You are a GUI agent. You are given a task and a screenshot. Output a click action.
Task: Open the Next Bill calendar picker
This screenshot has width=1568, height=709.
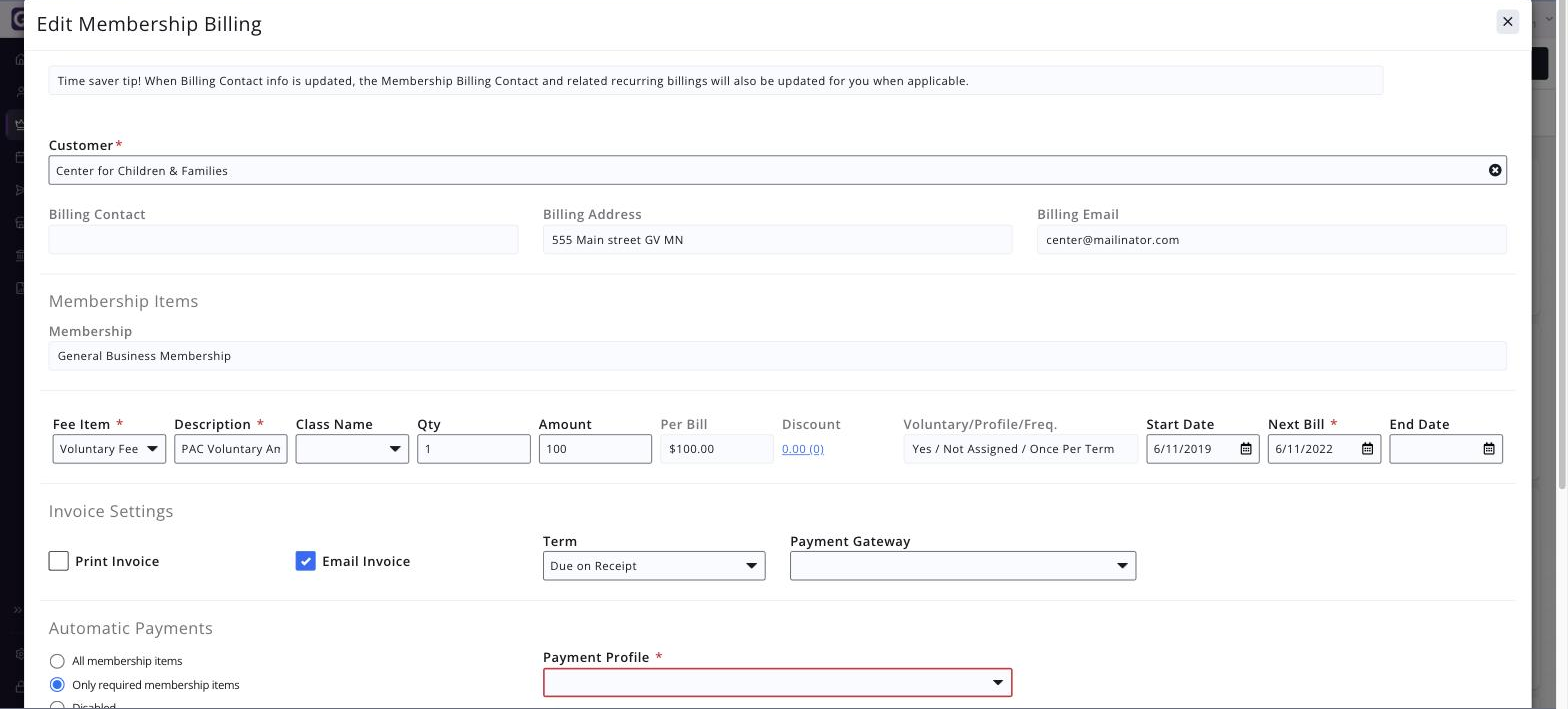pyautogui.click(x=1367, y=449)
